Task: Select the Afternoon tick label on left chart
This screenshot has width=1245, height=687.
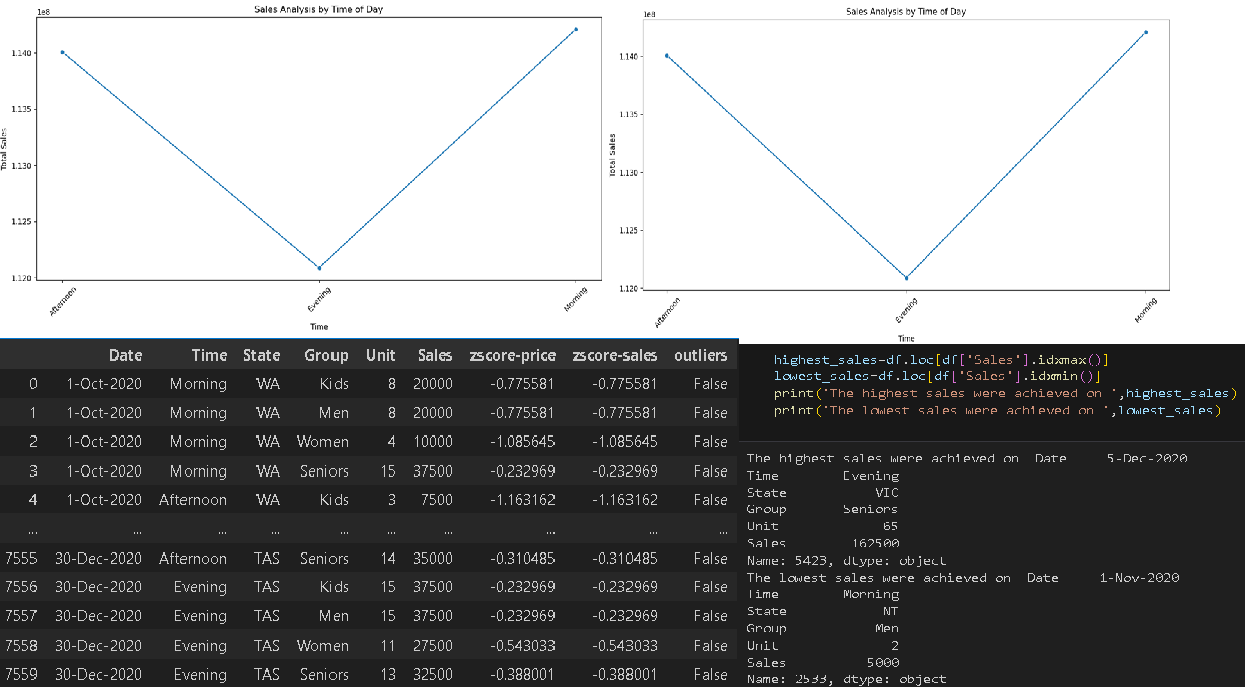Action: point(64,302)
